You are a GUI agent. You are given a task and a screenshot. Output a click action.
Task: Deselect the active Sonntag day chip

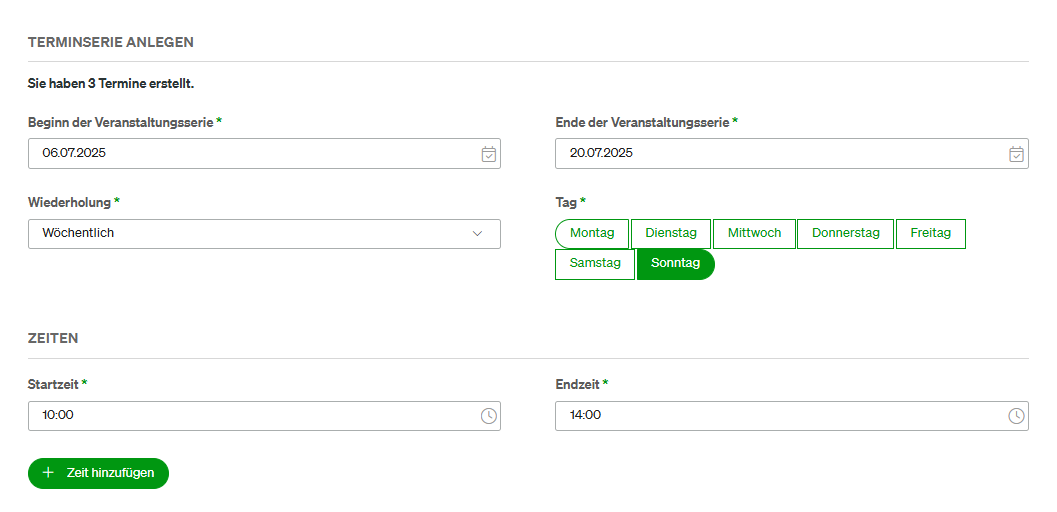[x=675, y=264]
